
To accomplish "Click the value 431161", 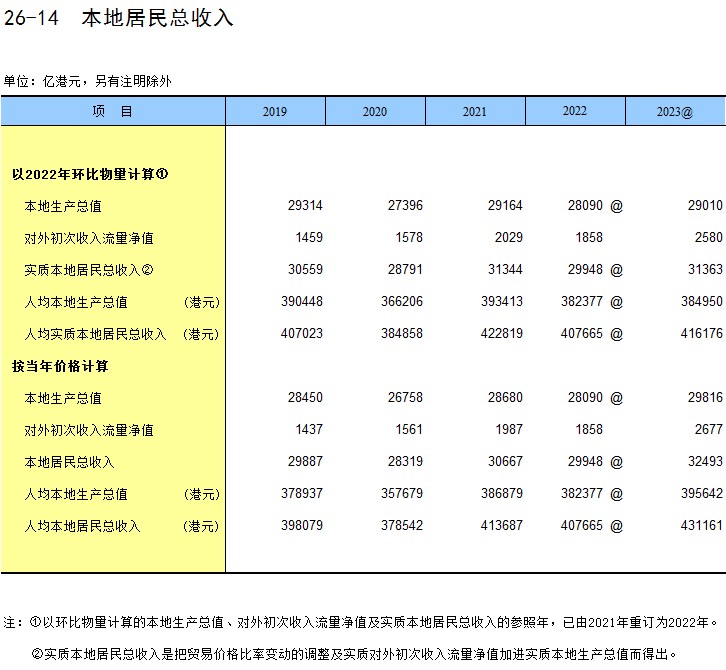I will (702, 526).
